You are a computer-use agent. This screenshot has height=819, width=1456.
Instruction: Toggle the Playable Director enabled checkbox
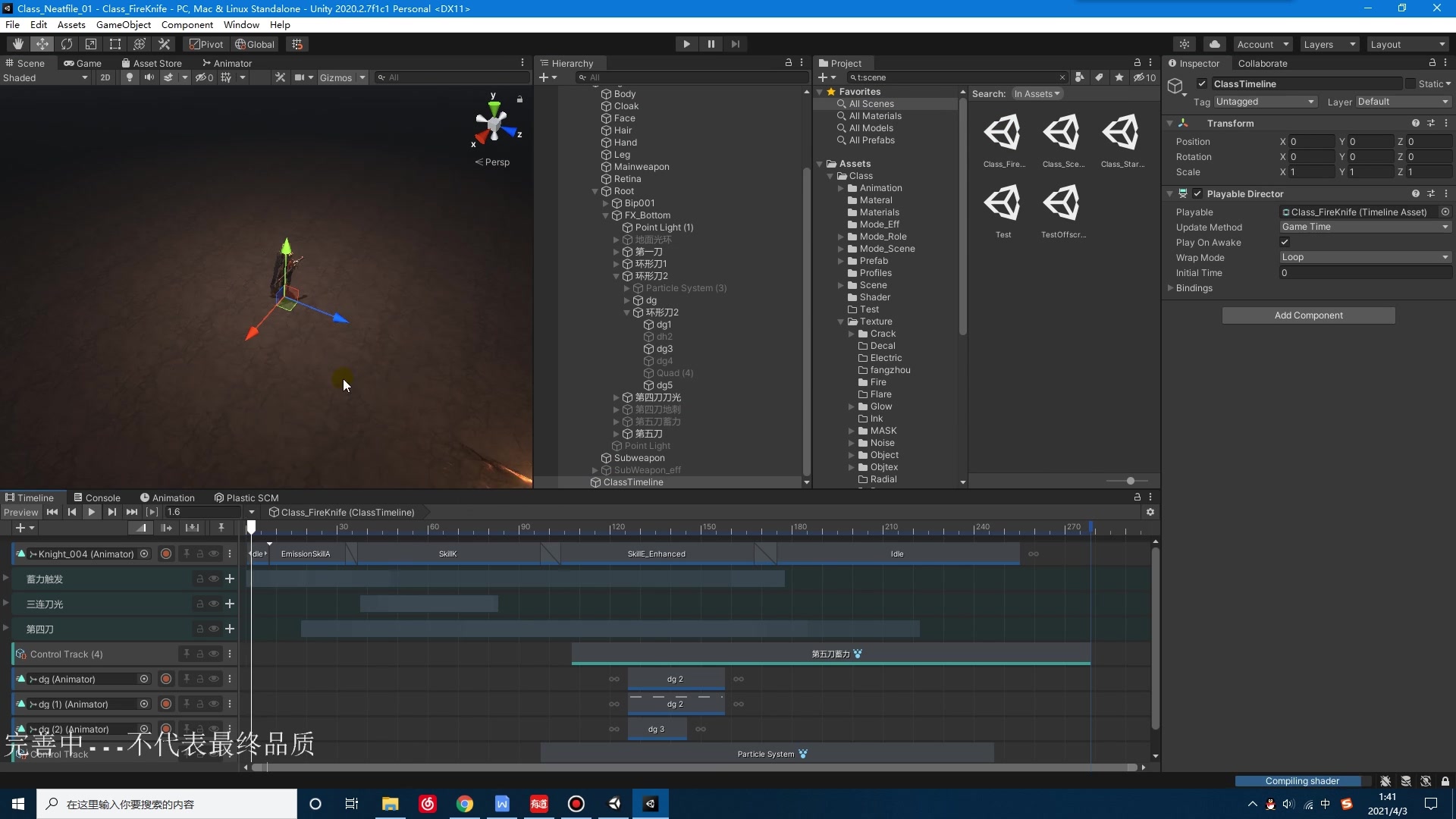coord(1197,193)
